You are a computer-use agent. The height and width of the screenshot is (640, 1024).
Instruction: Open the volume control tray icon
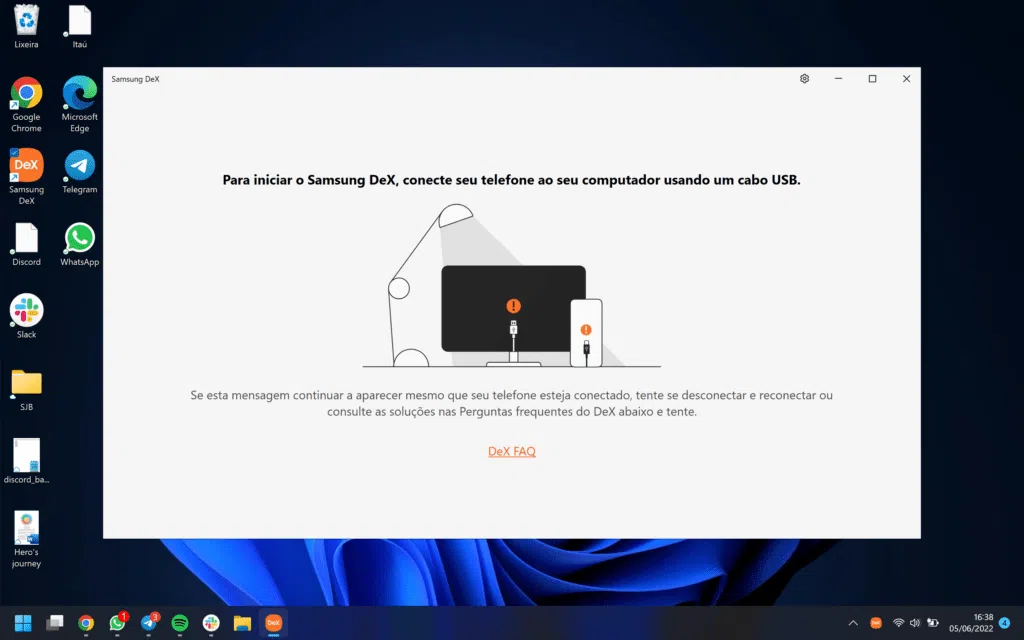pyautogui.click(x=913, y=622)
